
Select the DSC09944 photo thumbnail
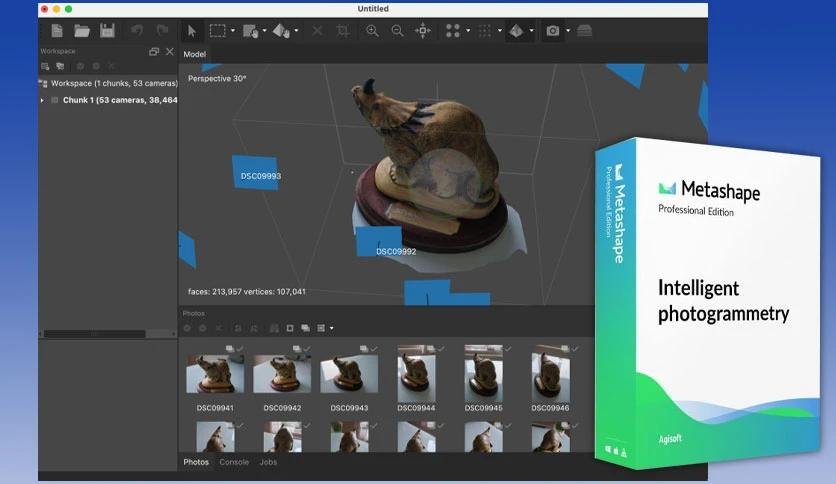416,373
